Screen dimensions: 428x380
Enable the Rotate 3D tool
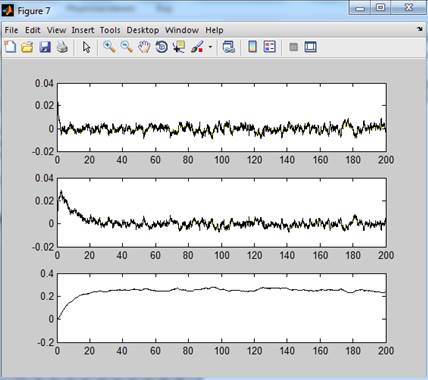tap(162, 47)
